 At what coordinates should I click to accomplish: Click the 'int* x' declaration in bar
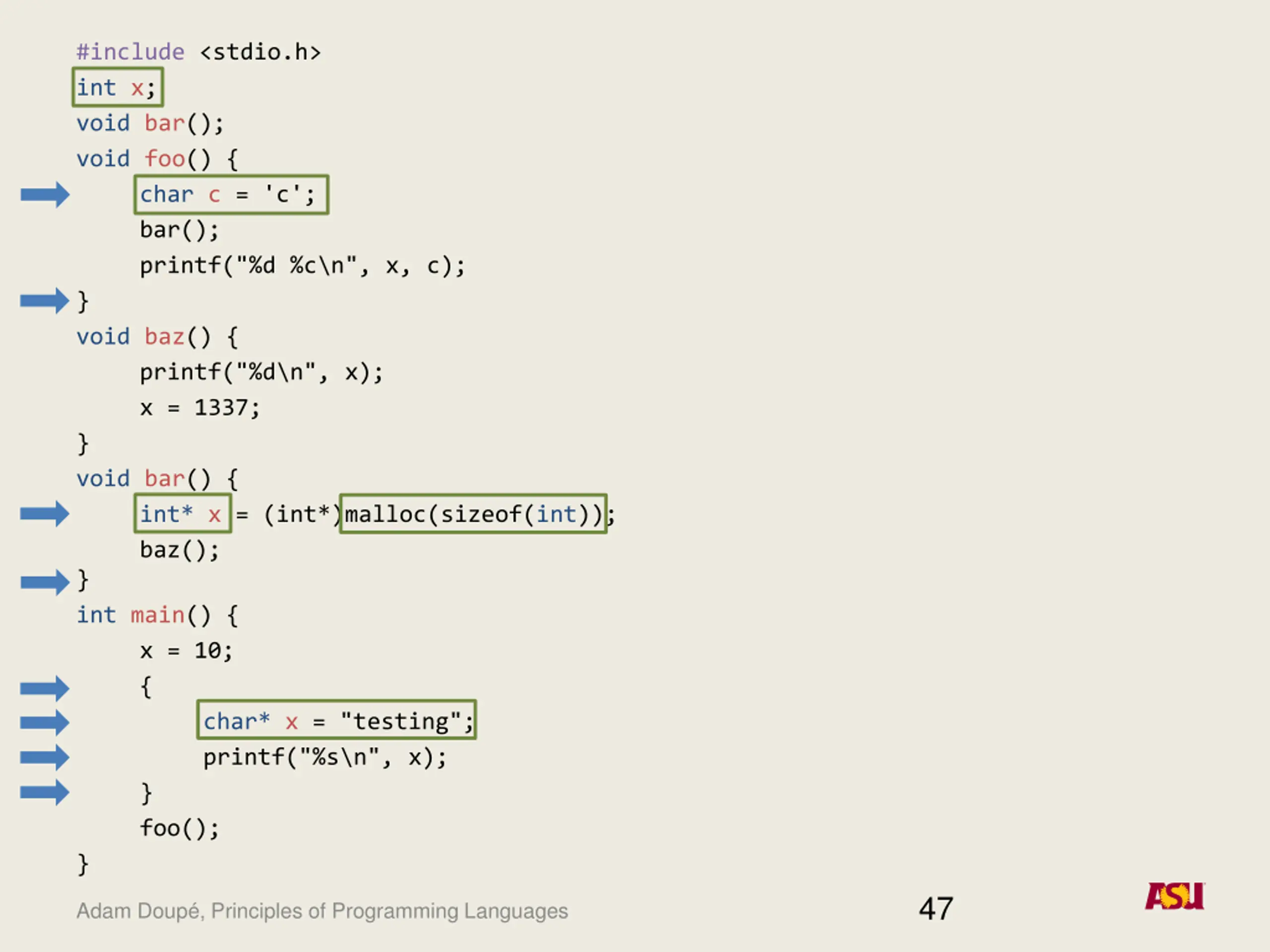tap(183, 514)
